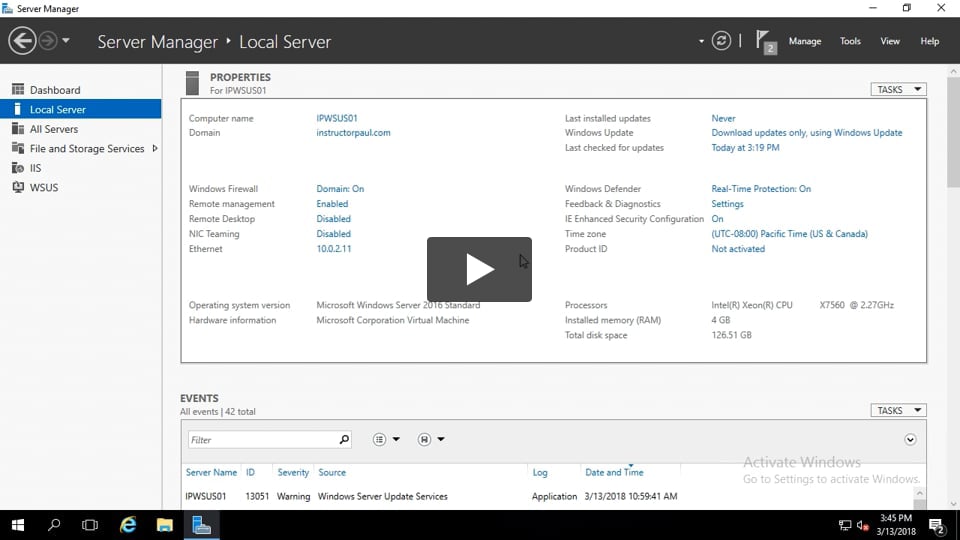Launch Internet Explorer from the taskbar
The width and height of the screenshot is (960, 540).
pyautogui.click(x=128, y=525)
